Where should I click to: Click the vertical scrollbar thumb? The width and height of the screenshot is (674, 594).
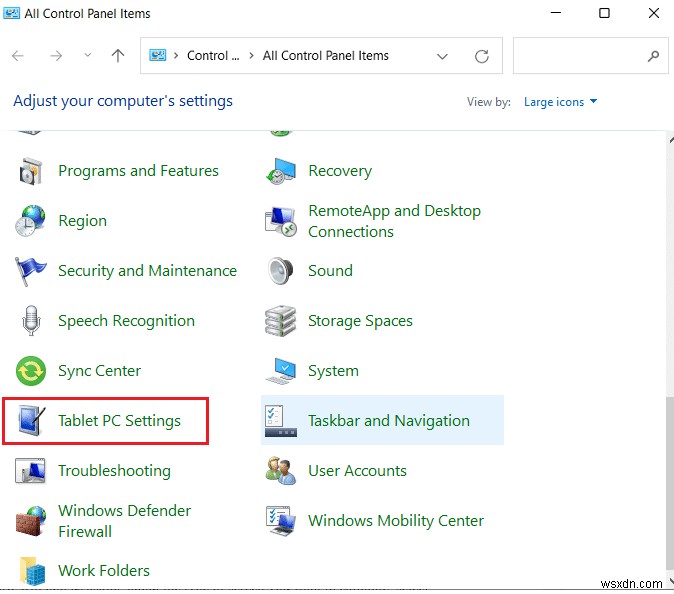point(665,480)
